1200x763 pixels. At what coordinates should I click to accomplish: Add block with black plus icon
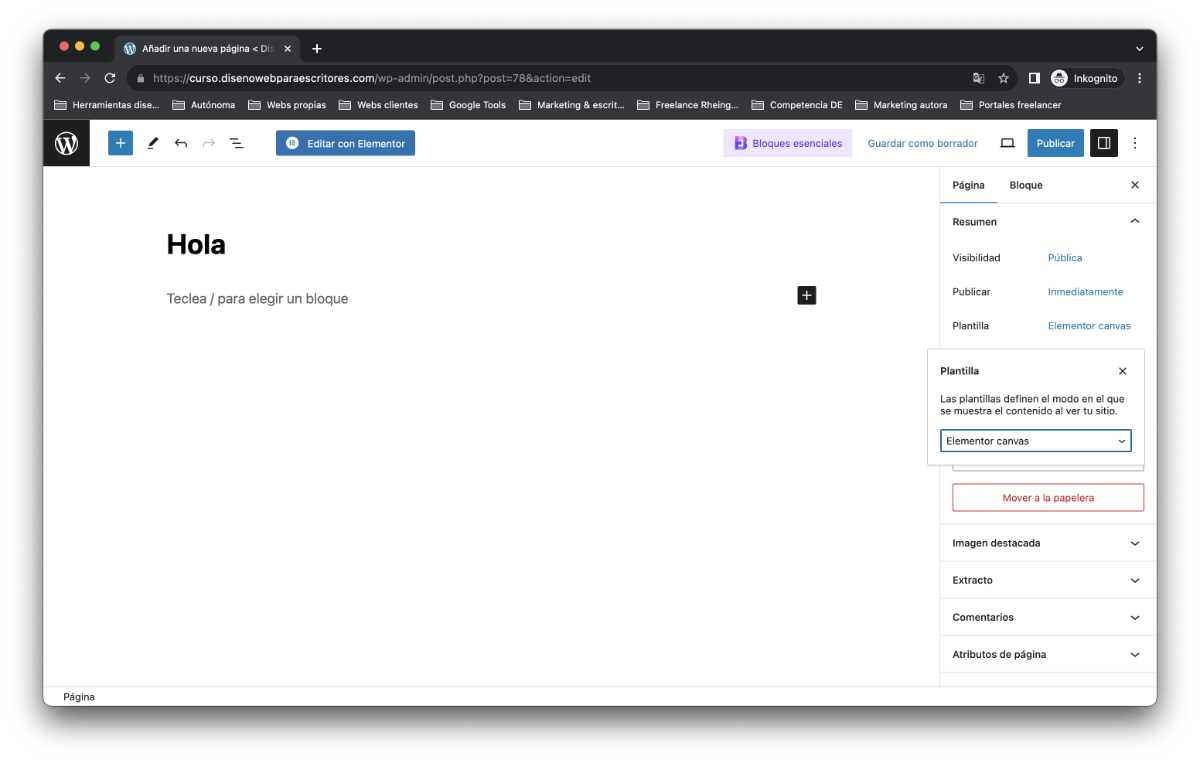click(807, 295)
